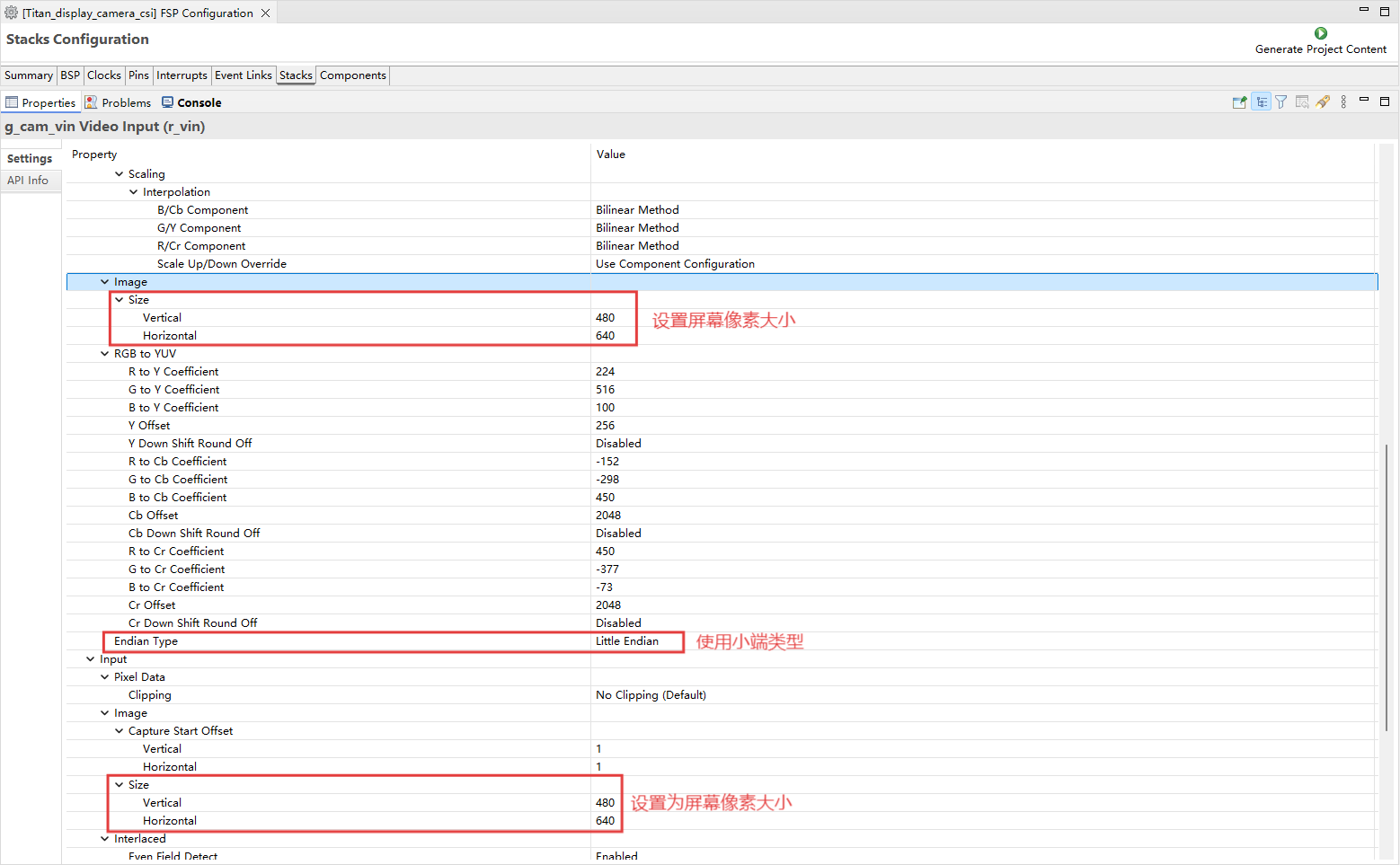
Task: Click the vertical scrollbar of the properties list
Action: pos(1387,584)
